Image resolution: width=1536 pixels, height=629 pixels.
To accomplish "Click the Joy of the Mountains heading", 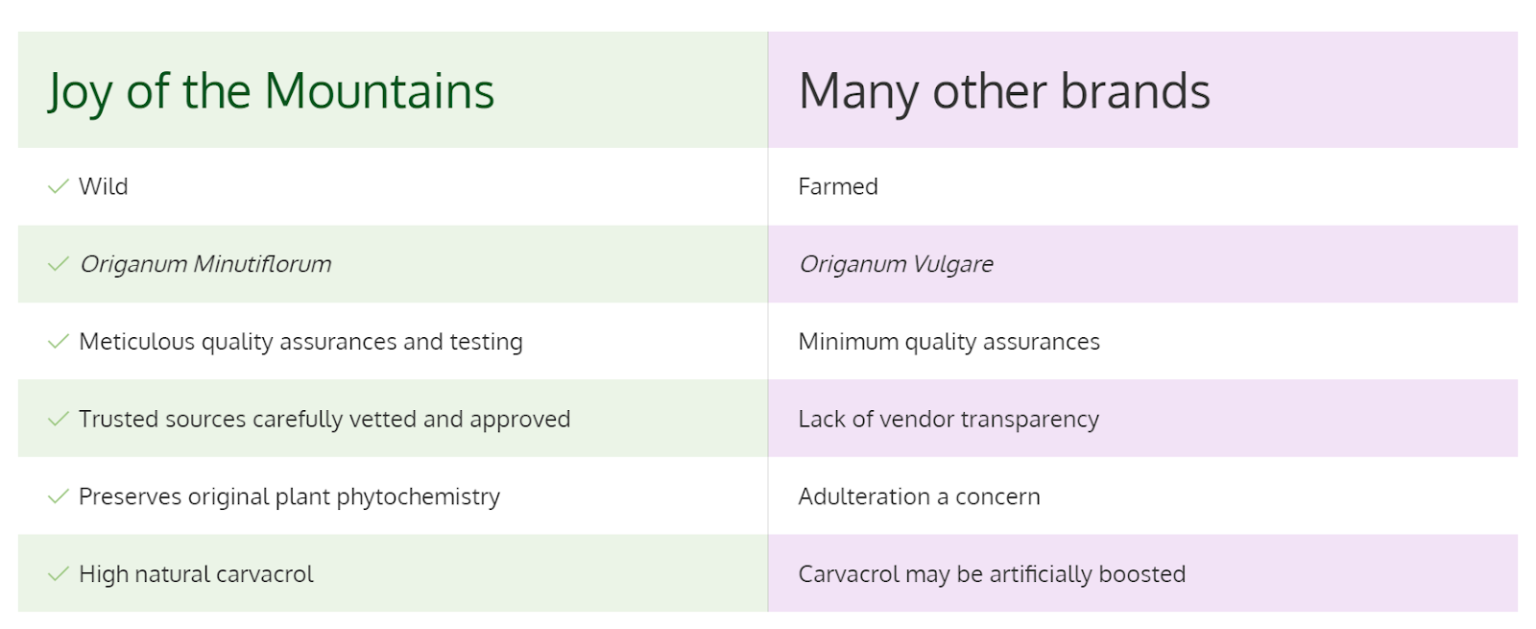I will coord(271,91).
